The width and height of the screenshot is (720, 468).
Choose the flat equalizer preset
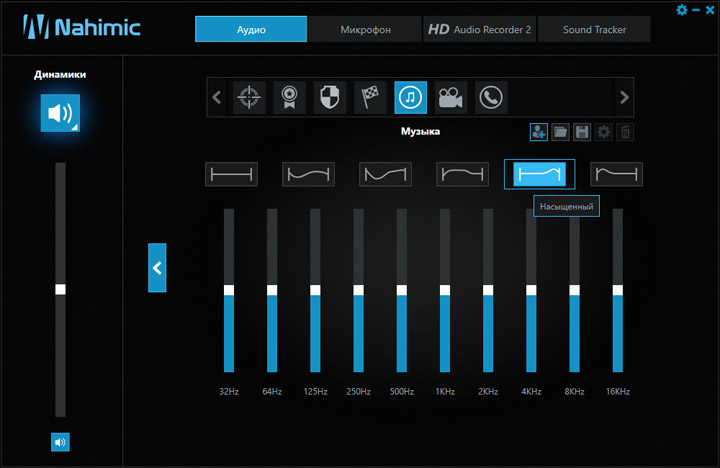[x=231, y=174]
